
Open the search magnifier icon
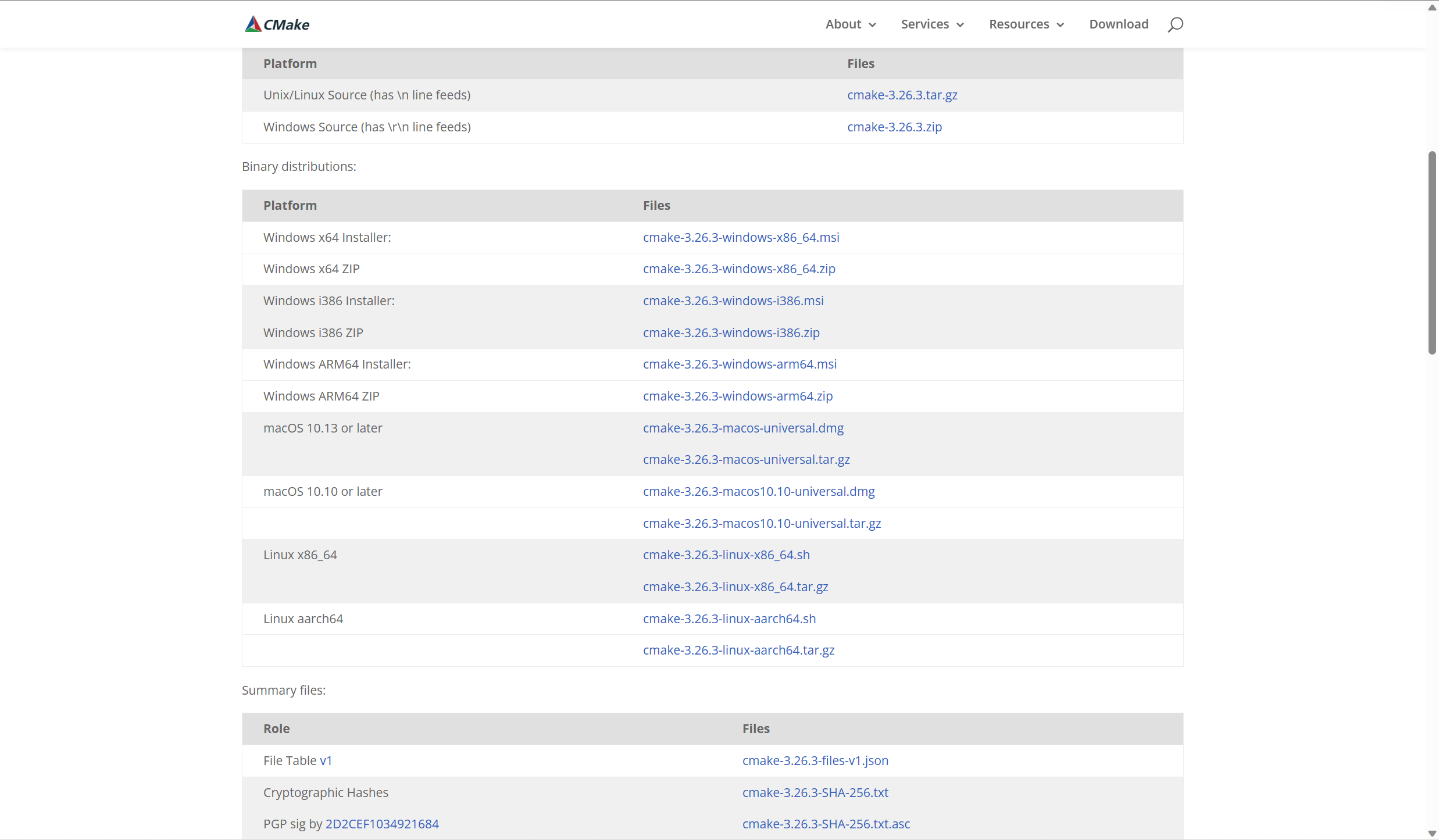point(1175,24)
